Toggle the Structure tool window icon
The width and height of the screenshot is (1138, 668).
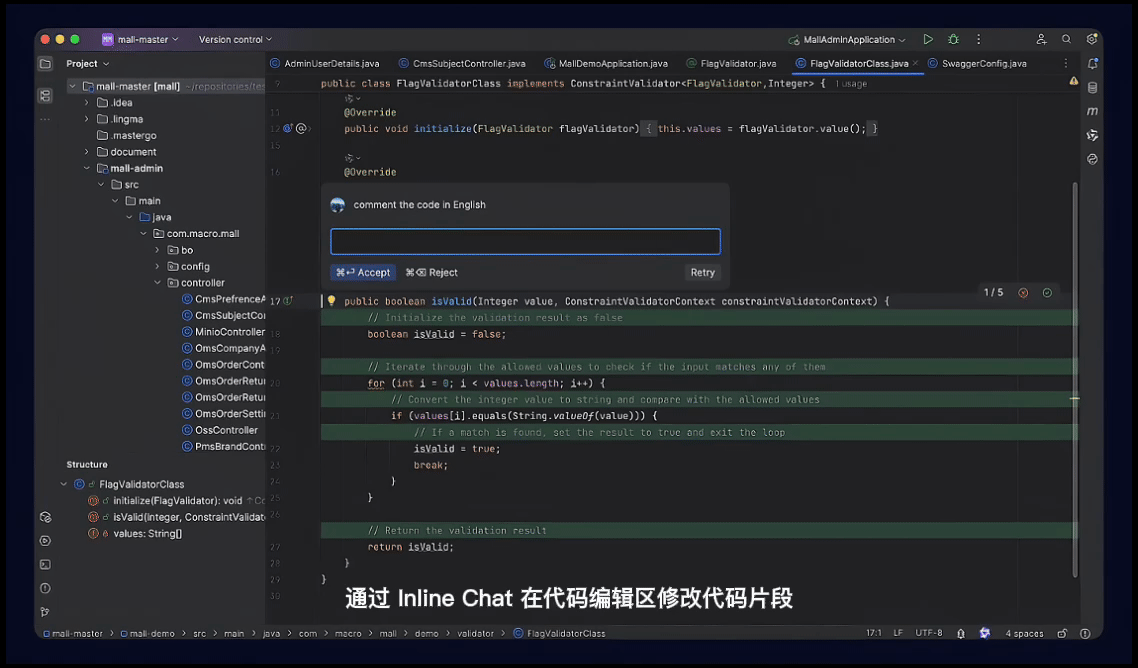coord(45,95)
